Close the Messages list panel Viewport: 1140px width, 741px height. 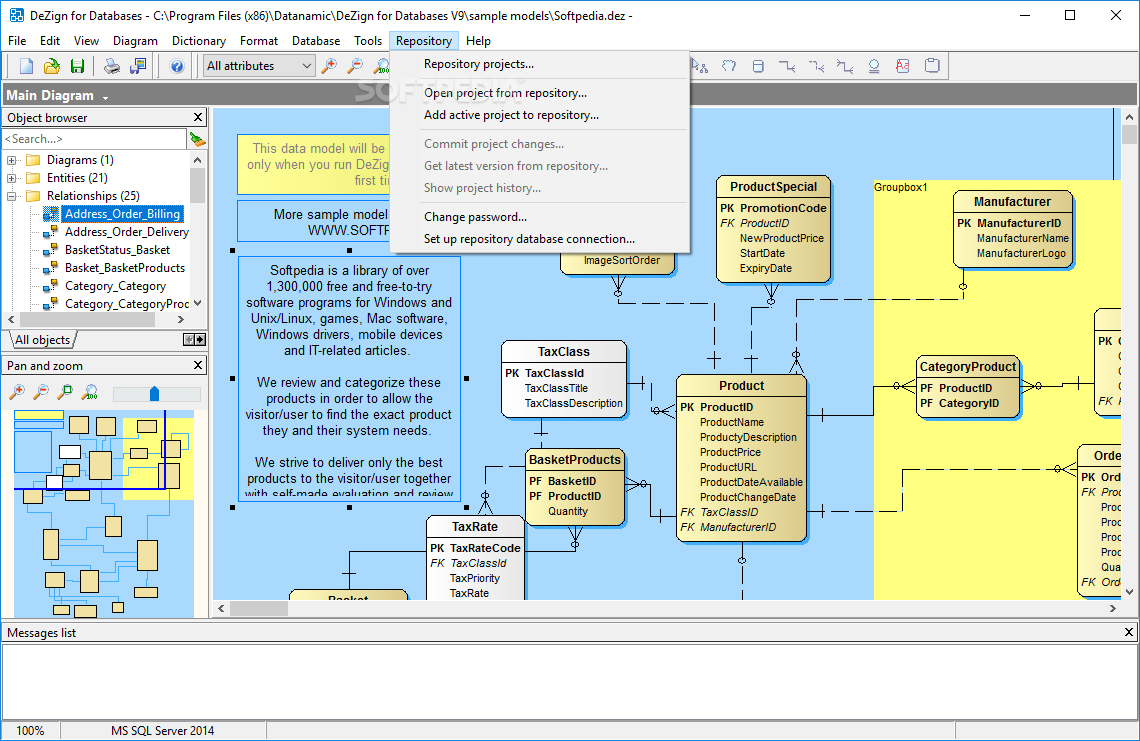pos(1129,633)
